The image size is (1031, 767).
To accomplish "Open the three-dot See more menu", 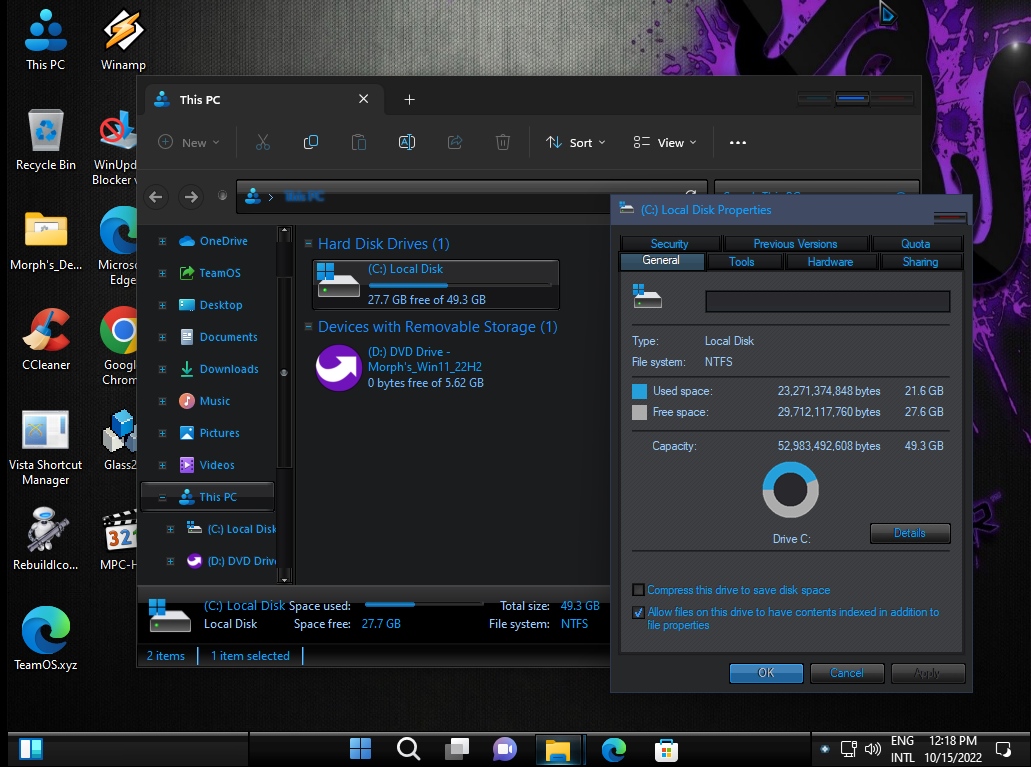I will tap(738, 143).
